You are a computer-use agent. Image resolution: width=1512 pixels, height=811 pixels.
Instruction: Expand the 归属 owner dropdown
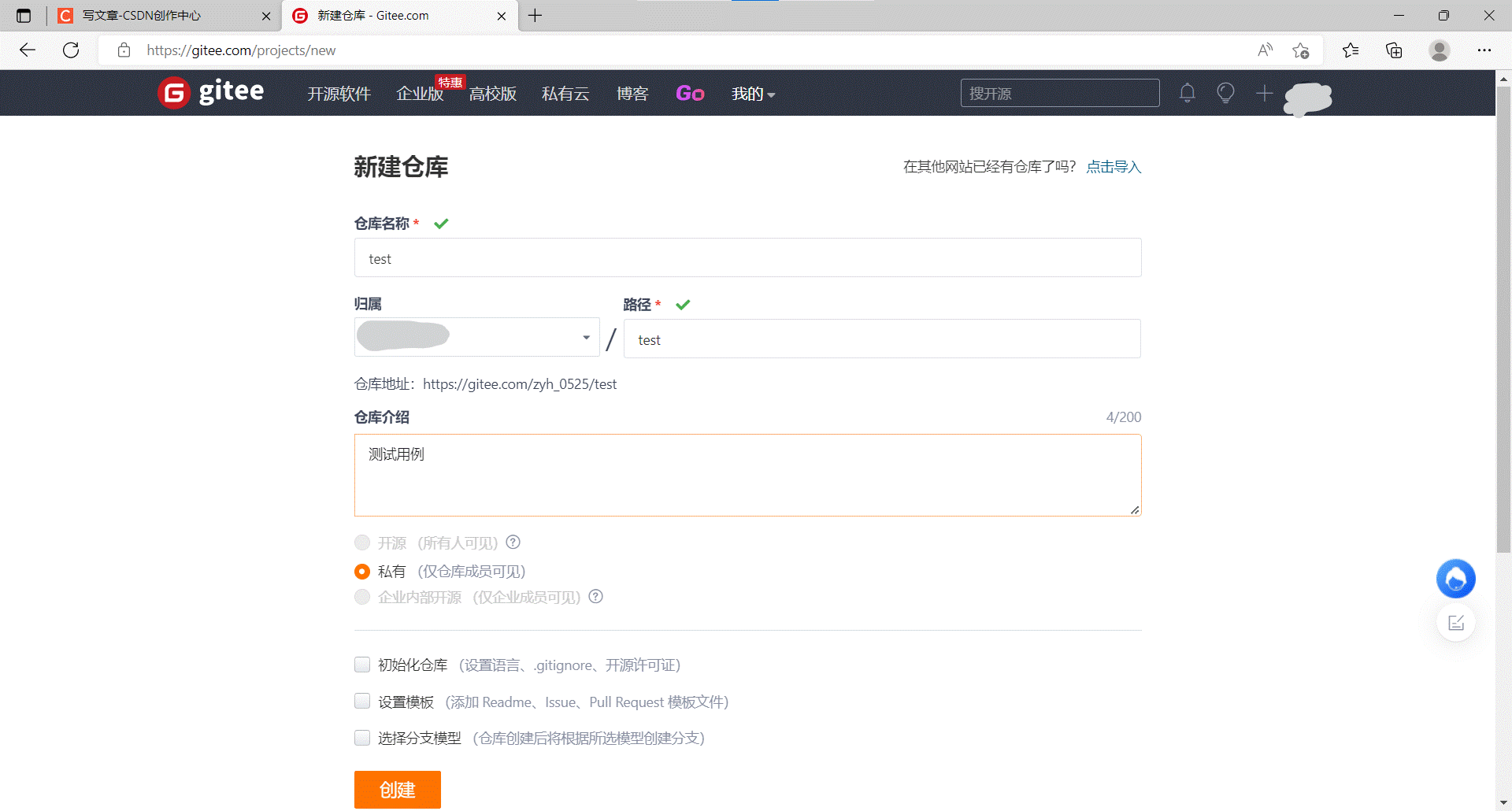(x=476, y=337)
